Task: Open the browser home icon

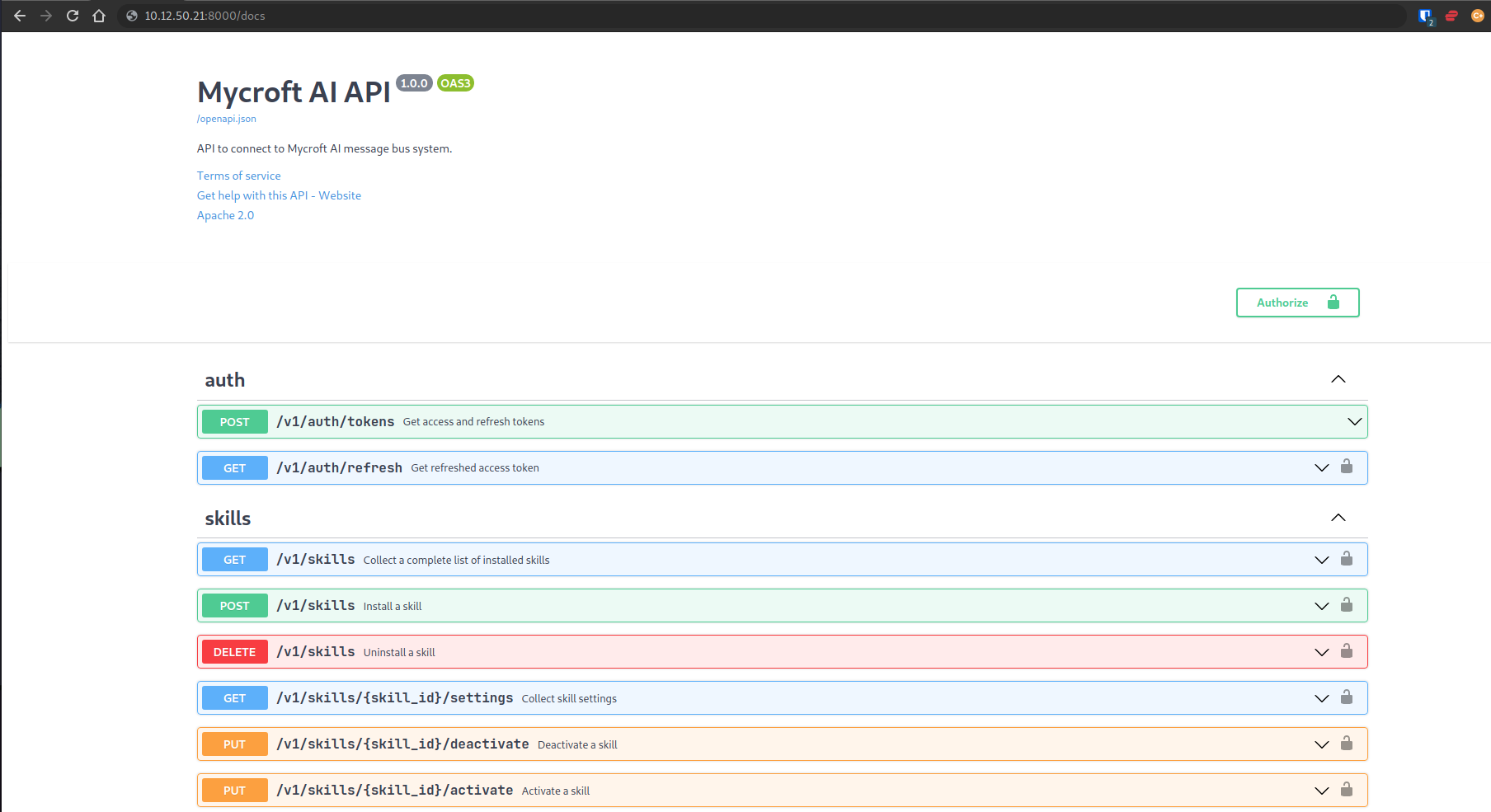Action: [99, 16]
